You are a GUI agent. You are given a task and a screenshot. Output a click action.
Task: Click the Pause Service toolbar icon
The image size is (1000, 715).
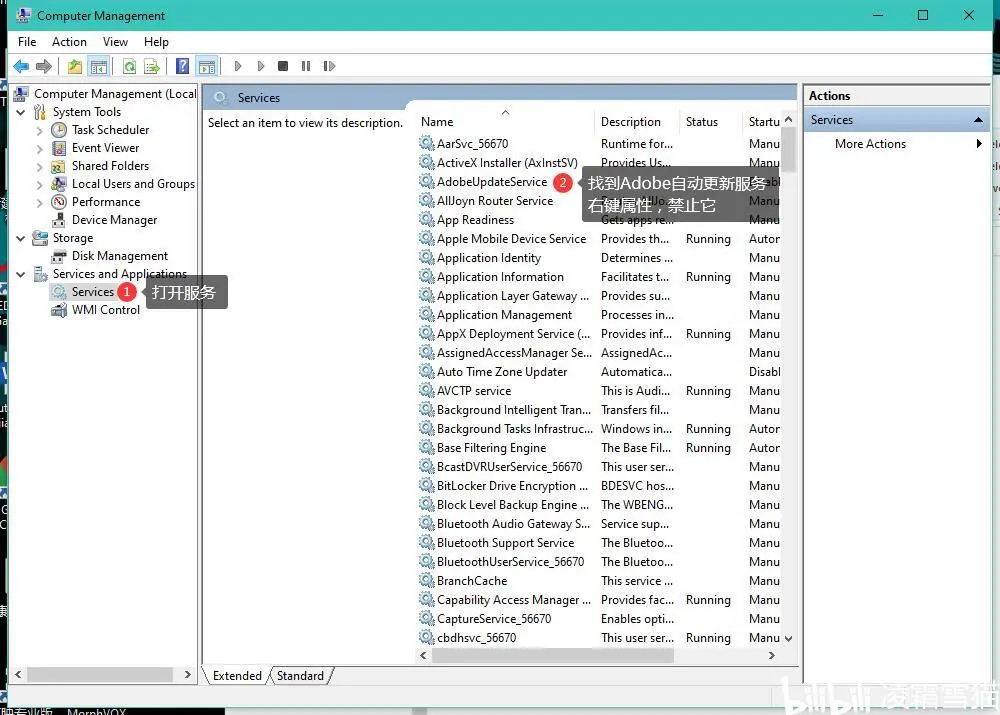pyautogui.click(x=307, y=66)
